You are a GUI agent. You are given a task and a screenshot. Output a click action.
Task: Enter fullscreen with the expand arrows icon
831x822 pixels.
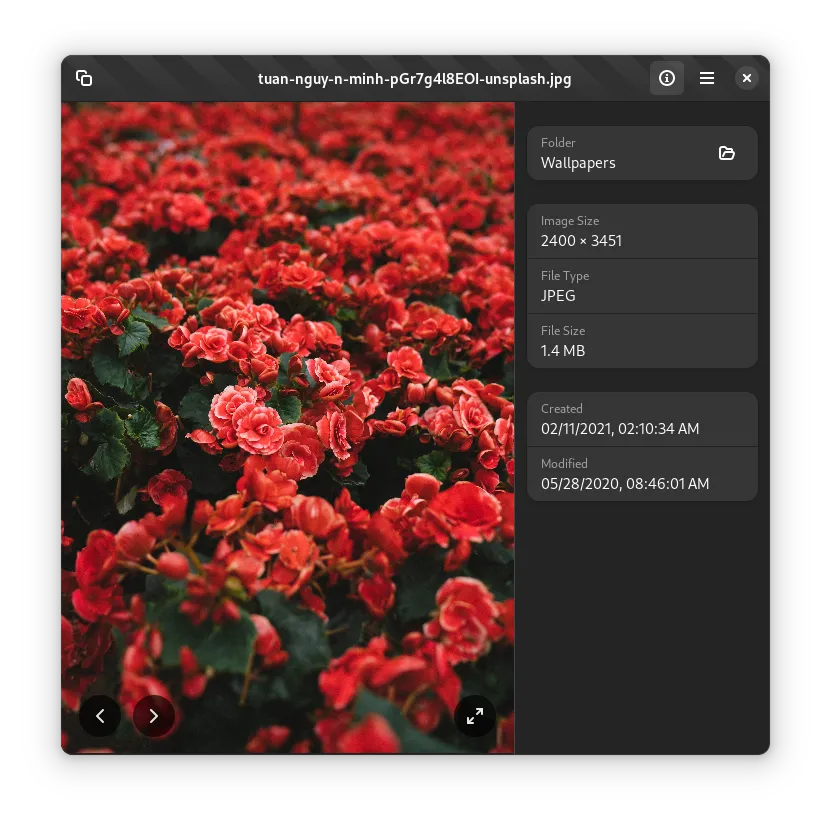tap(475, 716)
